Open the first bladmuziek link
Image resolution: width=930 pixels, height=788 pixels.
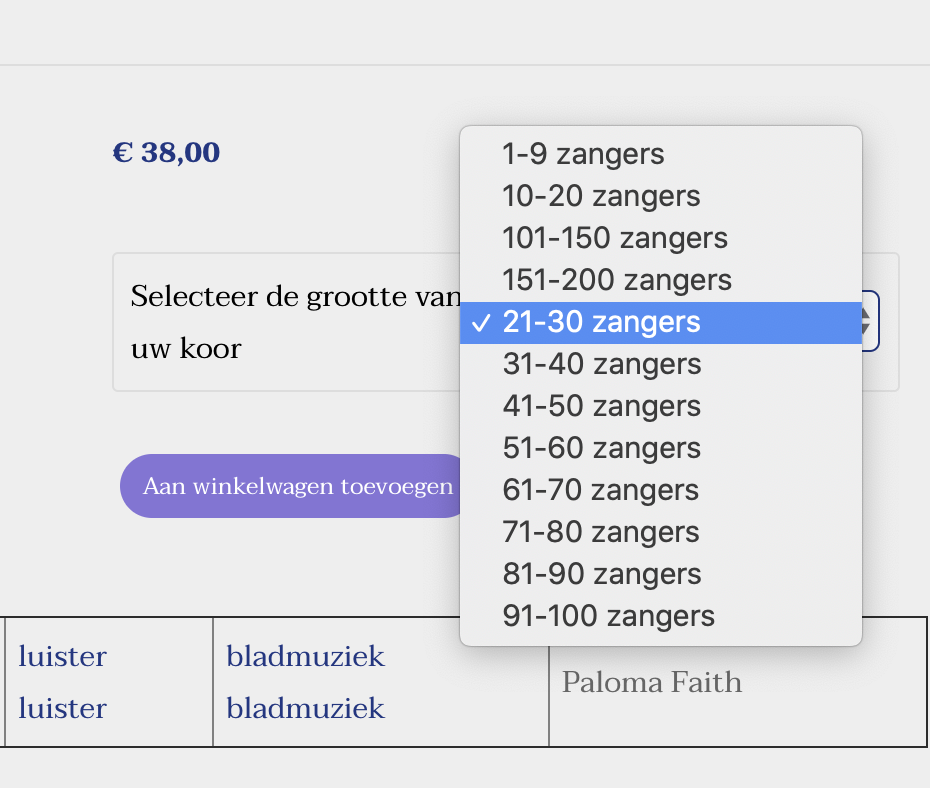(305, 657)
